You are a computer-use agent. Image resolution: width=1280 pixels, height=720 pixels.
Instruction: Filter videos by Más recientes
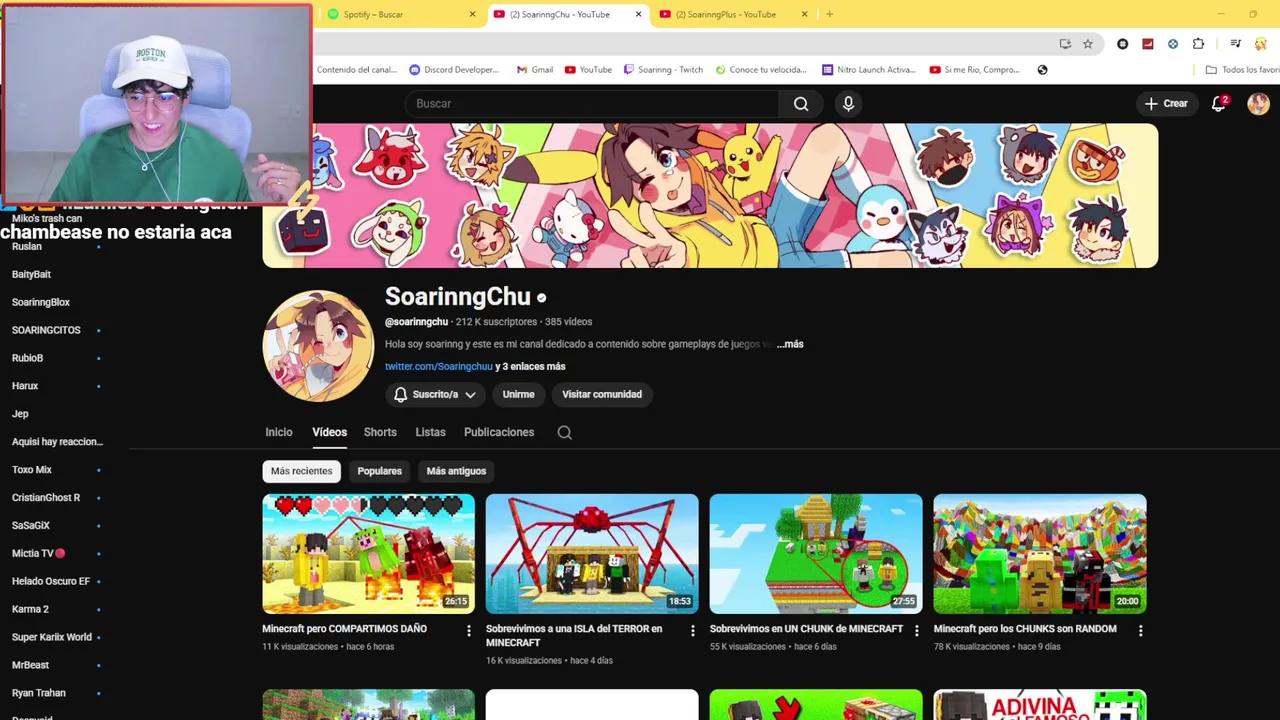pyautogui.click(x=301, y=471)
